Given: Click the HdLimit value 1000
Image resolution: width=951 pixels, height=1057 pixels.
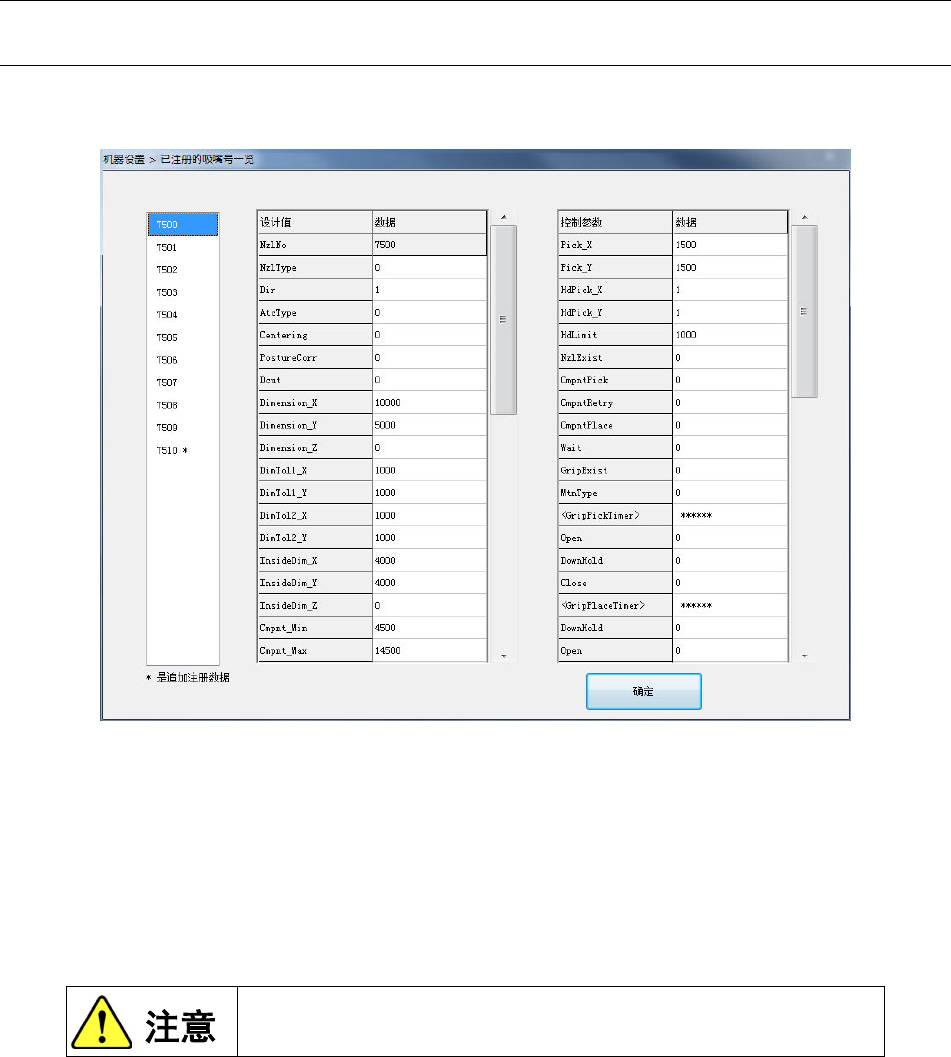Looking at the screenshot, I should [x=730, y=335].
